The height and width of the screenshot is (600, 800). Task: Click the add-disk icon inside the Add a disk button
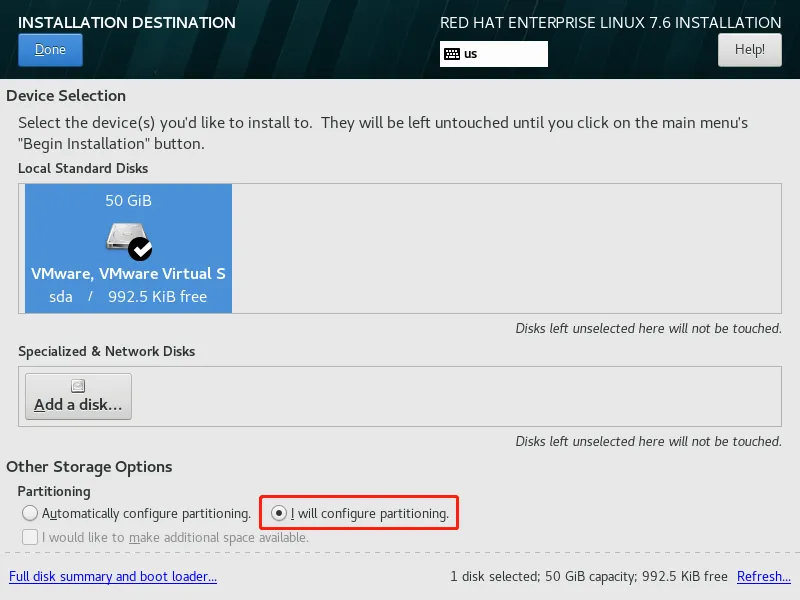pyautogui.click(x=77, y=384)
